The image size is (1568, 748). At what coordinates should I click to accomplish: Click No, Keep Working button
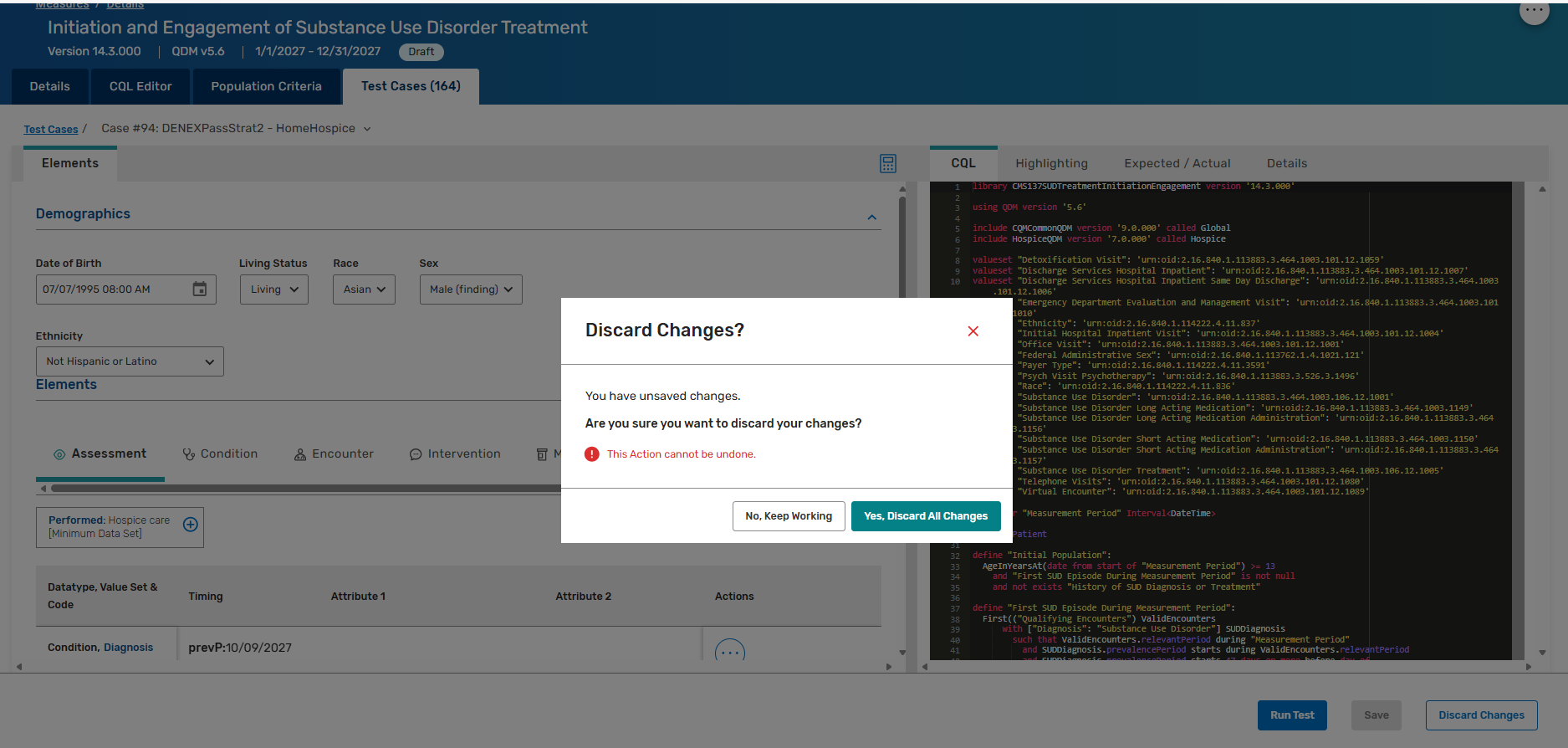pyautogui.click(x=788, y=516)
